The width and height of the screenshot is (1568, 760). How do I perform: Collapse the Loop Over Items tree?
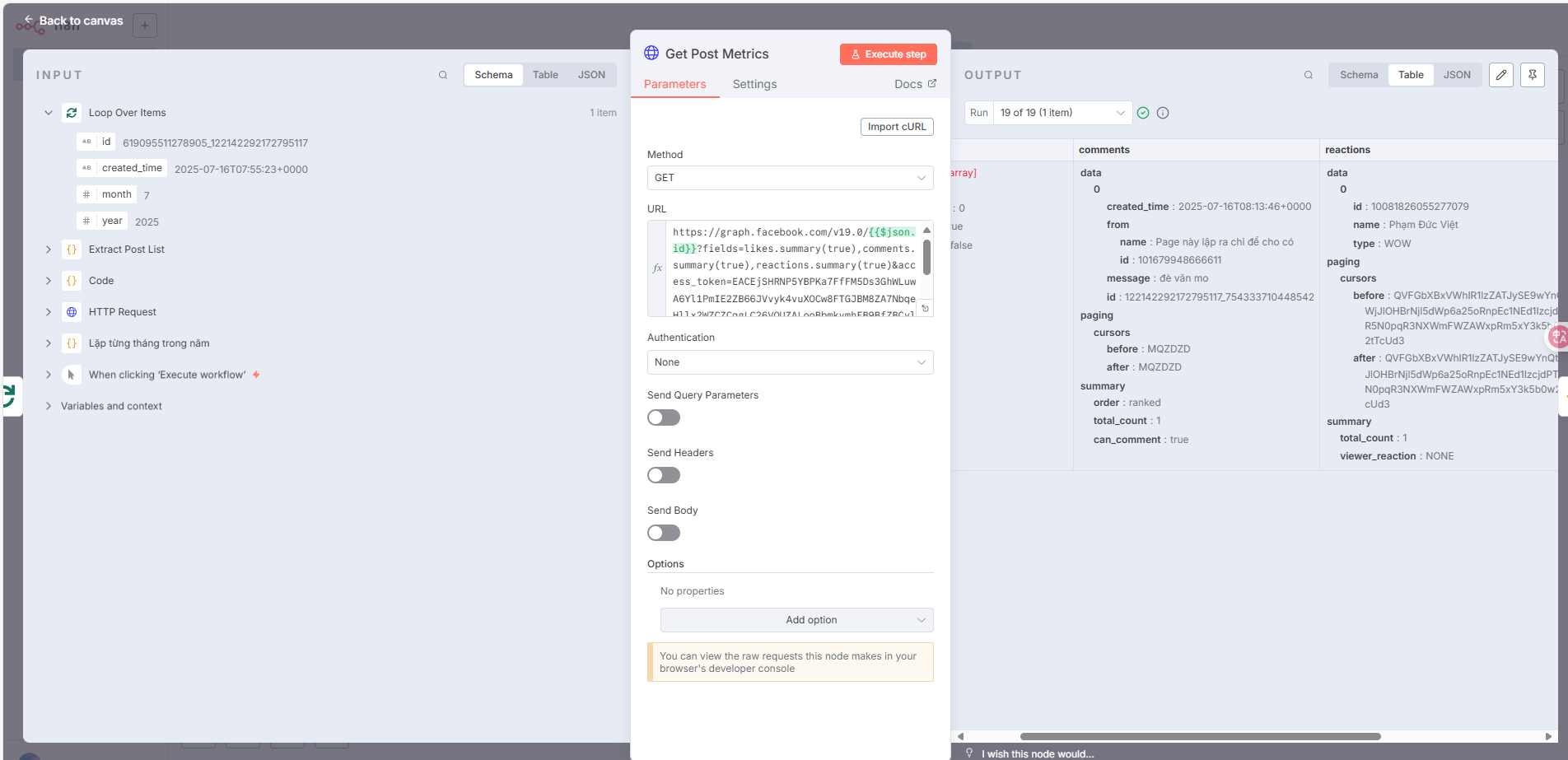(x=49, y=113)
